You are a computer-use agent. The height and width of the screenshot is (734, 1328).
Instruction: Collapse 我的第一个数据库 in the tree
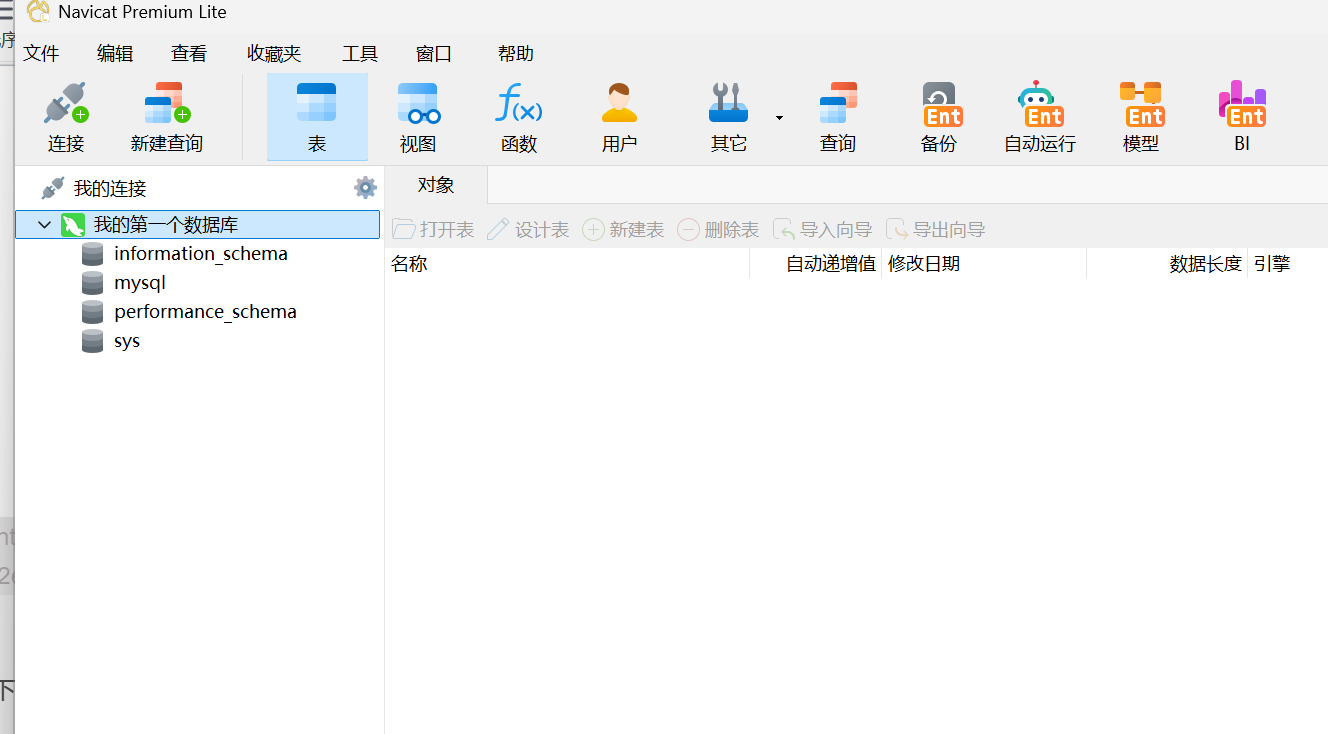44,224
